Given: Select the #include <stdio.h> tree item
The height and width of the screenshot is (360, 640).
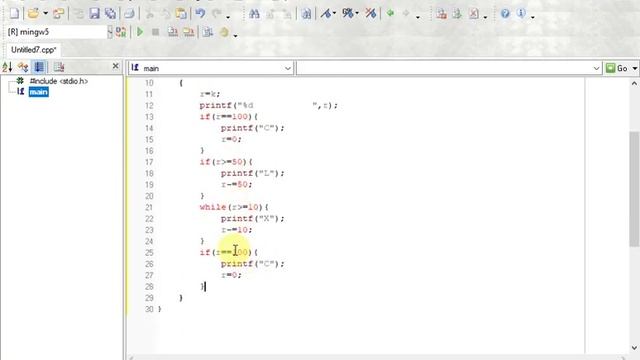Looking at the screenshot, I should [x=58, y=81].
